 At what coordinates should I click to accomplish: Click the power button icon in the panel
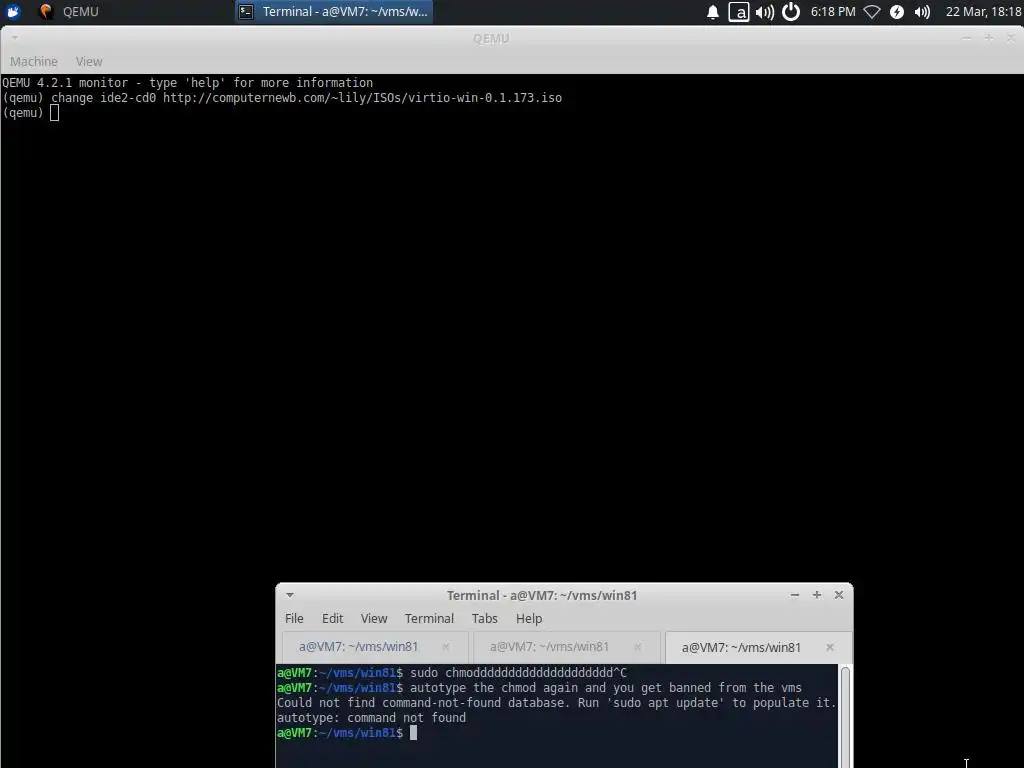click(791, 12)
